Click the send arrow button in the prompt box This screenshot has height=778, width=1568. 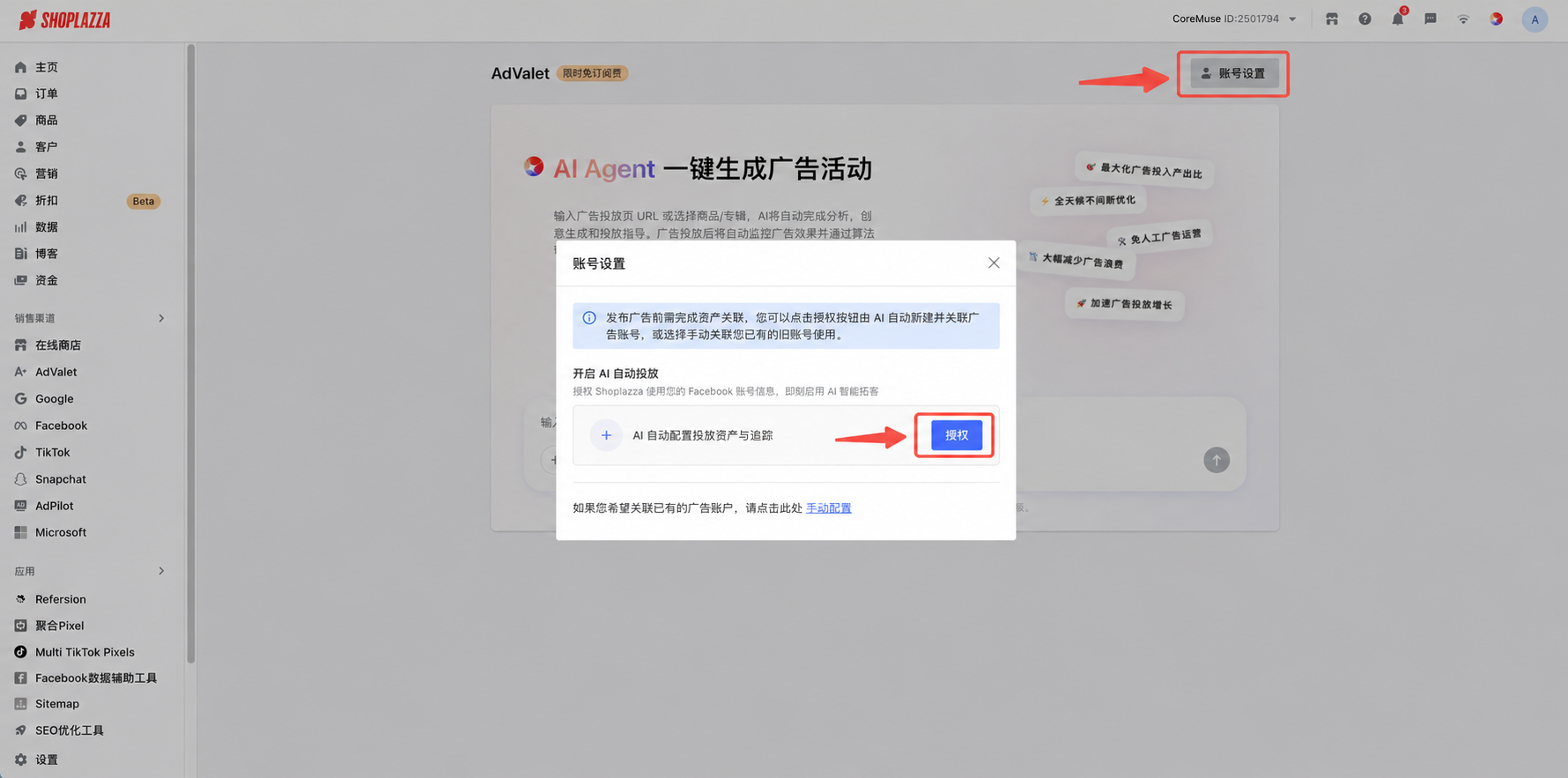point(1217,460)
